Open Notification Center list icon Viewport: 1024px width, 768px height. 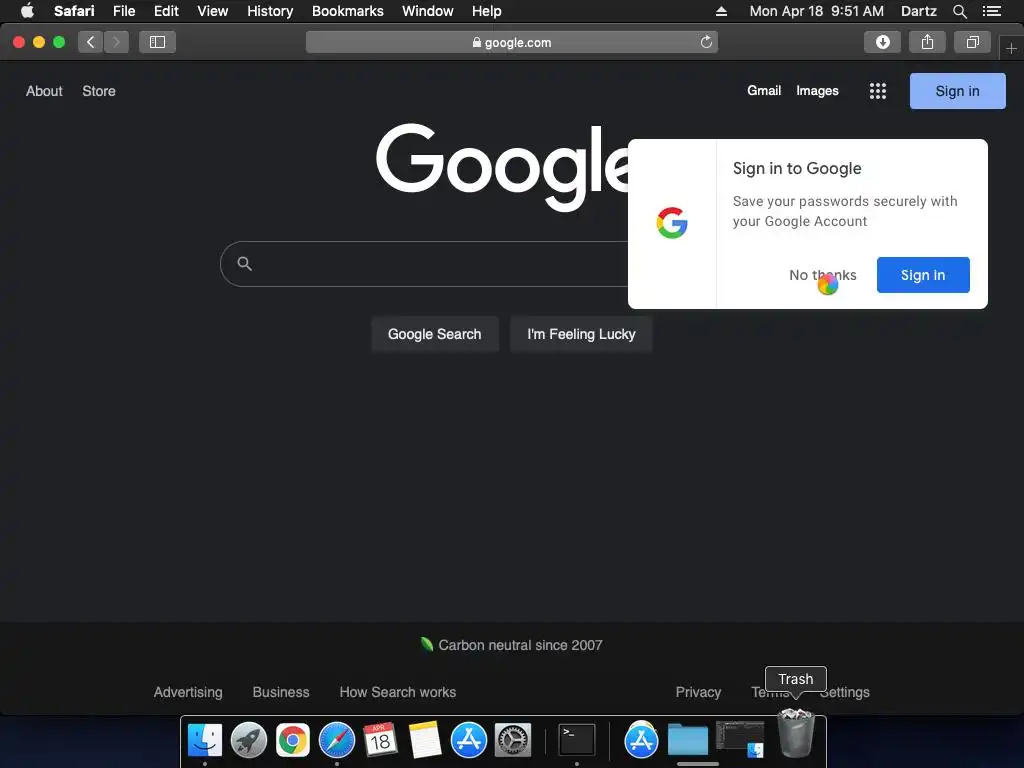[992, 11]
